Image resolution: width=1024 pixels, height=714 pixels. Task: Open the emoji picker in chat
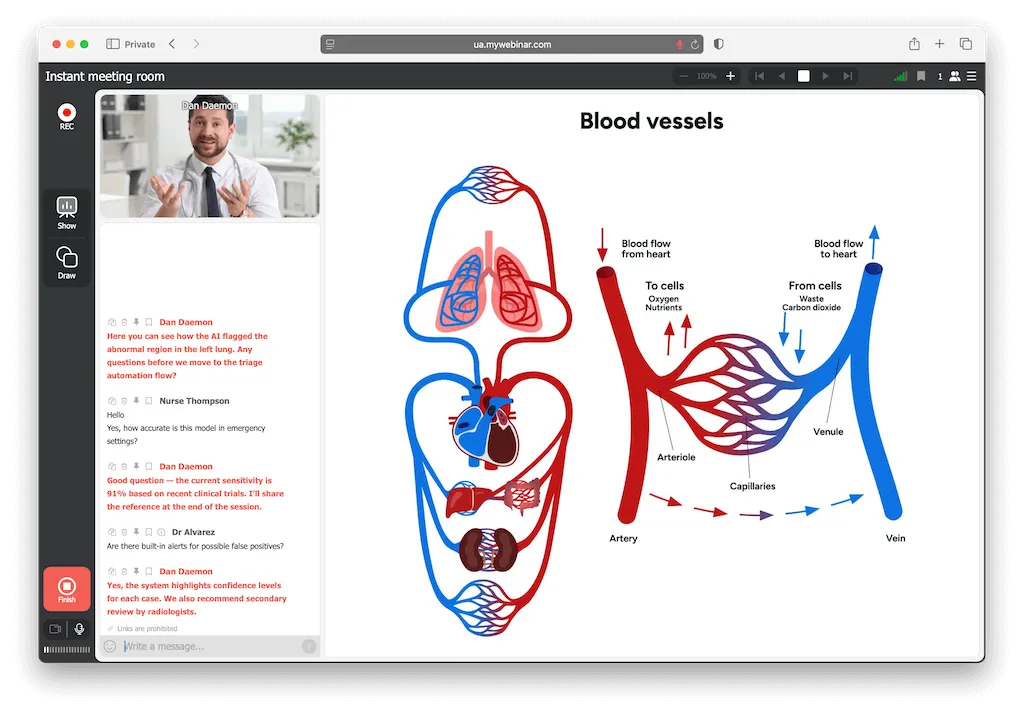pos(110,646)
